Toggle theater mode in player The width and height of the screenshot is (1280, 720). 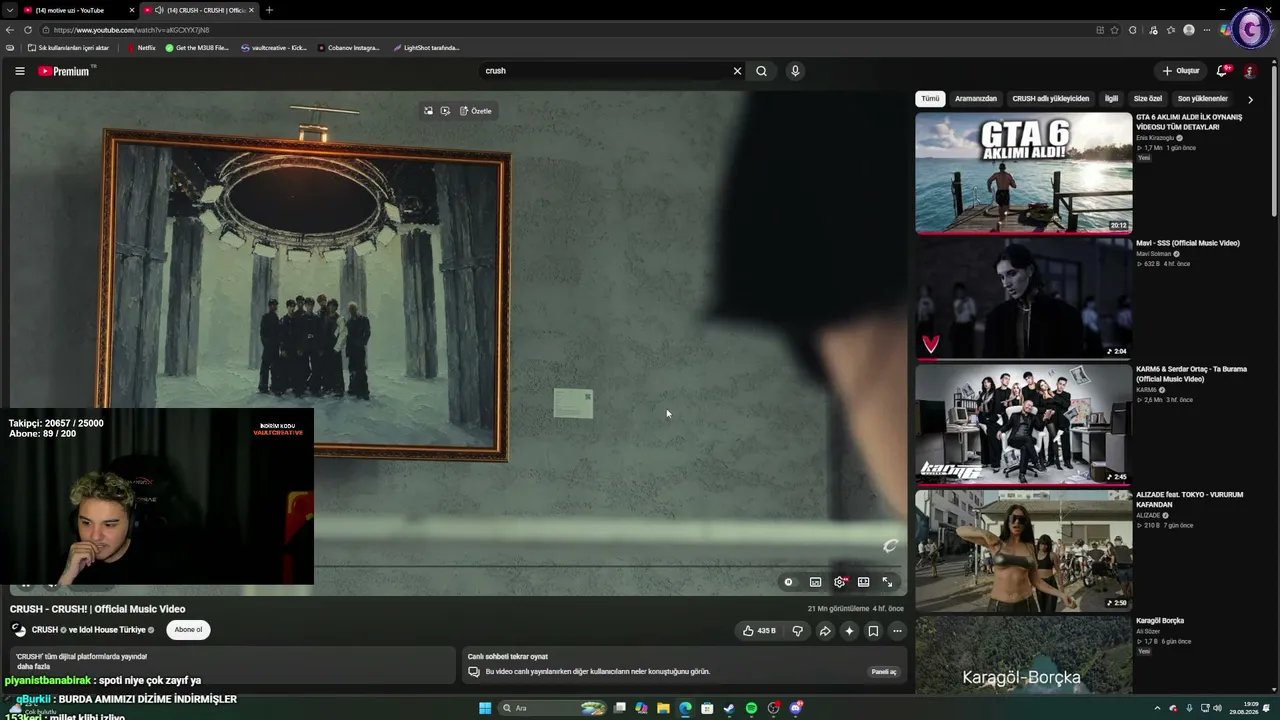864,582
